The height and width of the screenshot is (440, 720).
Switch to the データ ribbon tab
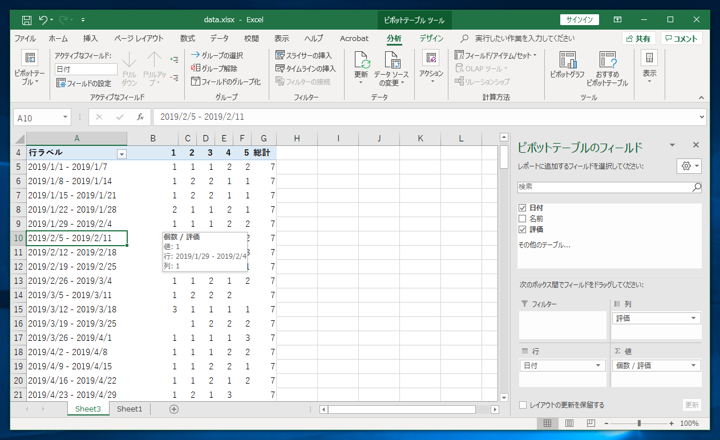219,38
